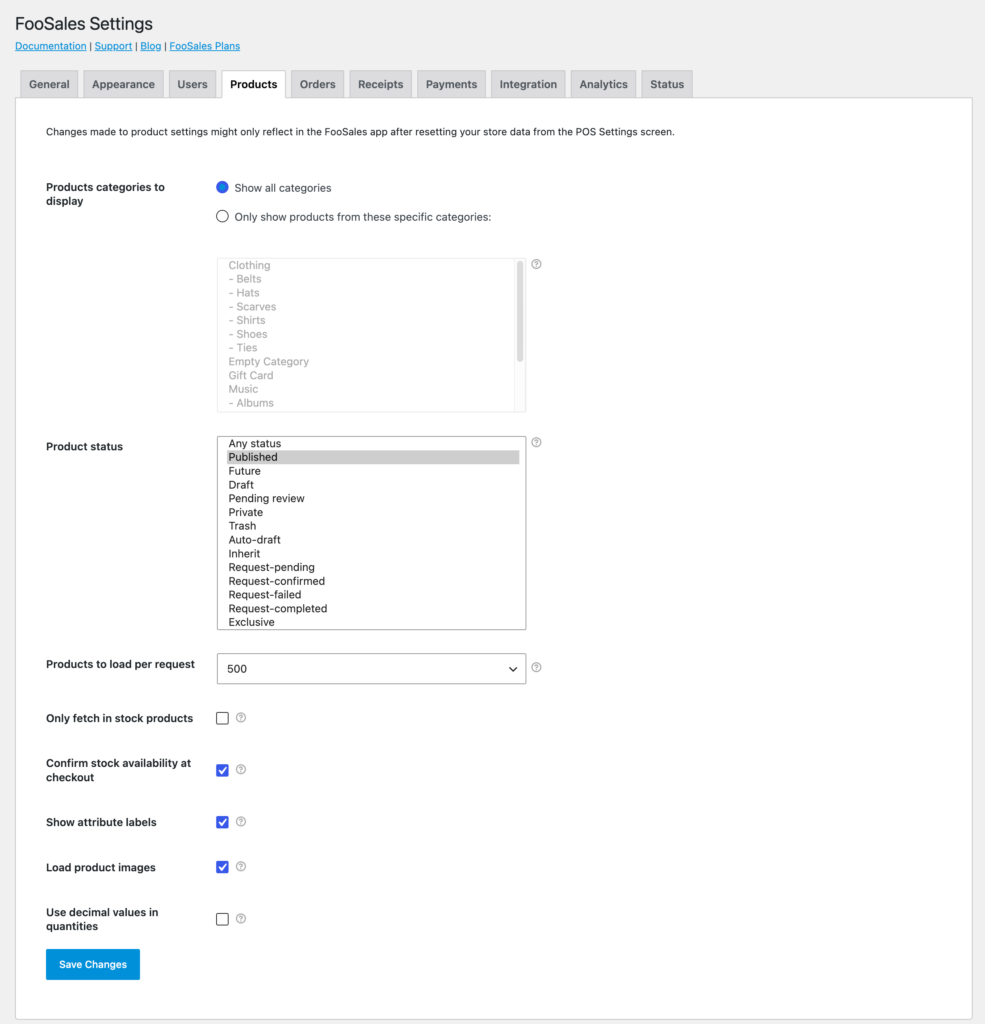The width and height of the screenshot is (985, 1024).
Task: Open help tooltip for Products to load per request
Action: point(536,667)
